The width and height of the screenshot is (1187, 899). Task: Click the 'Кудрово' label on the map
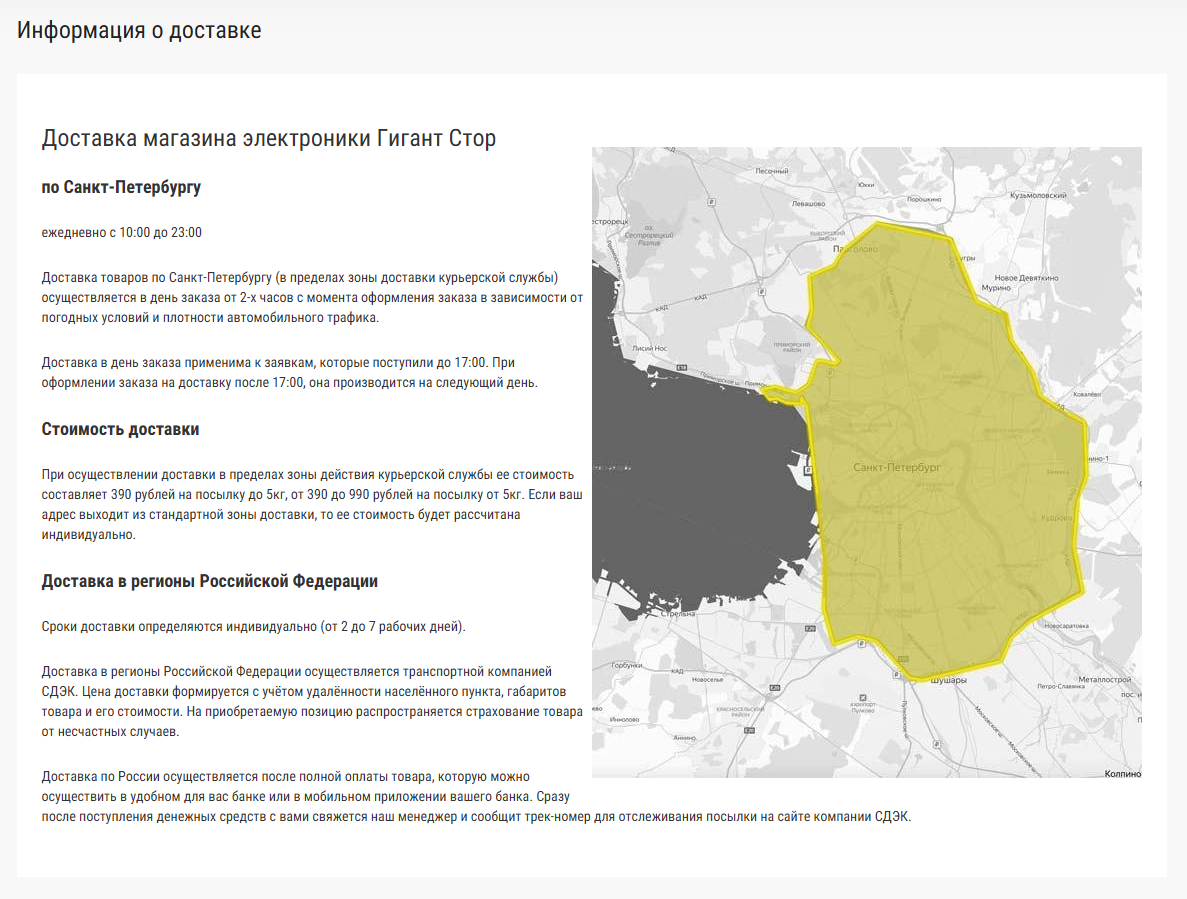click(1057, 518)
